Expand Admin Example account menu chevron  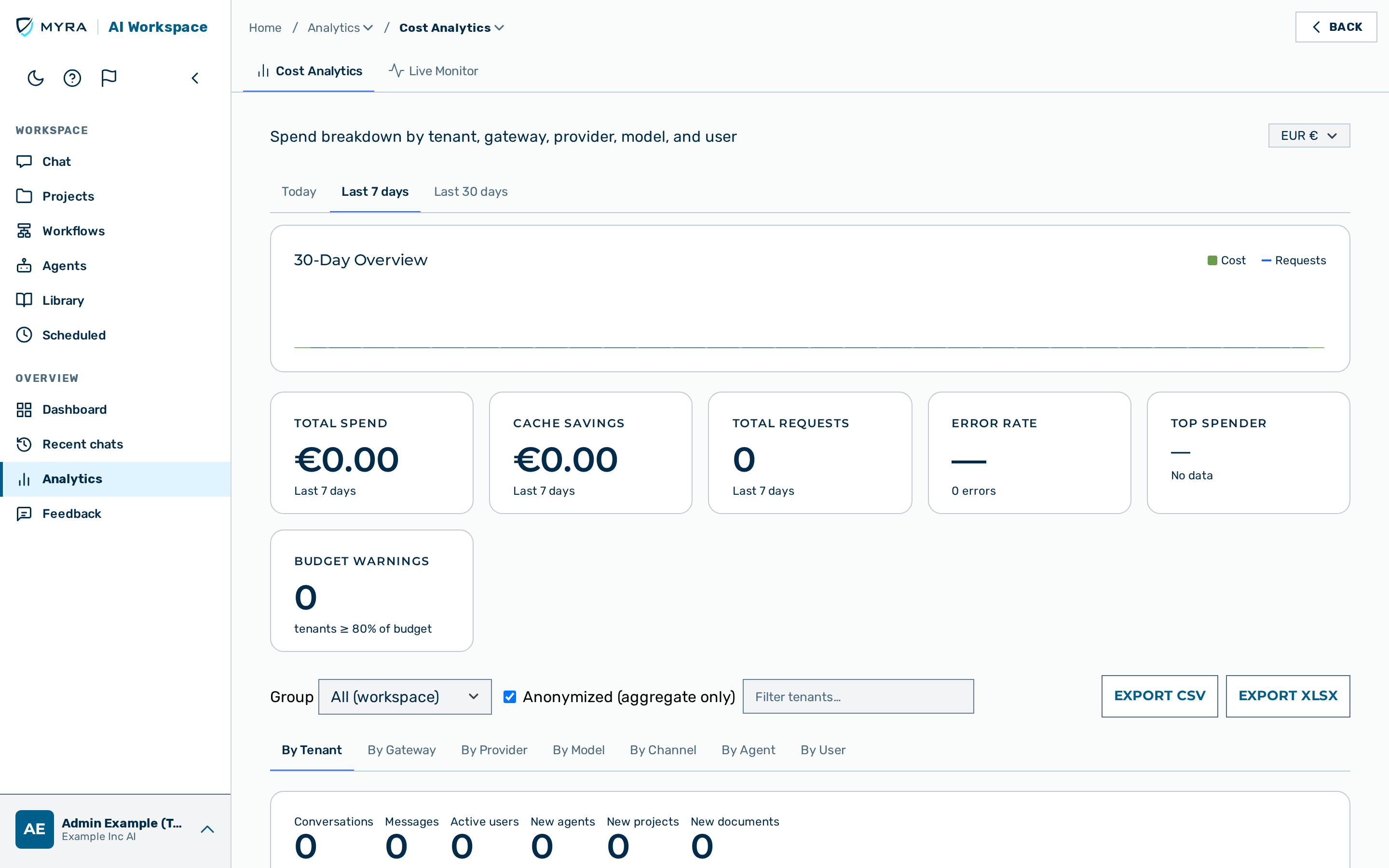pos(207,829)
